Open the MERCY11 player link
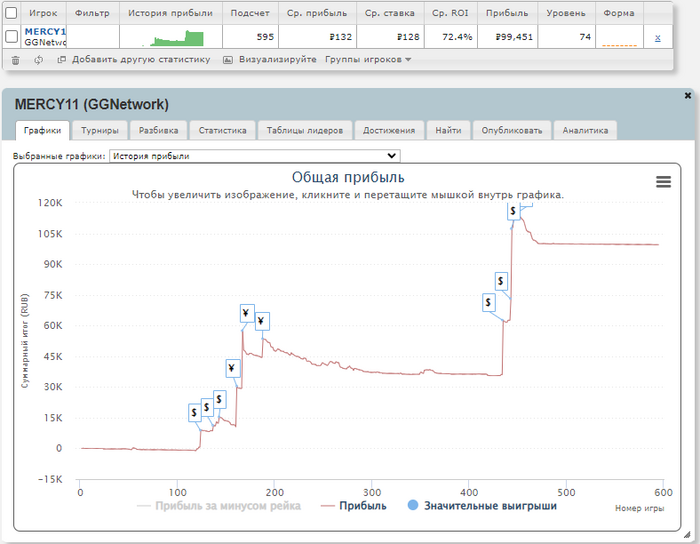Screen dimensions: 700x544 click(x=45, y=32)
